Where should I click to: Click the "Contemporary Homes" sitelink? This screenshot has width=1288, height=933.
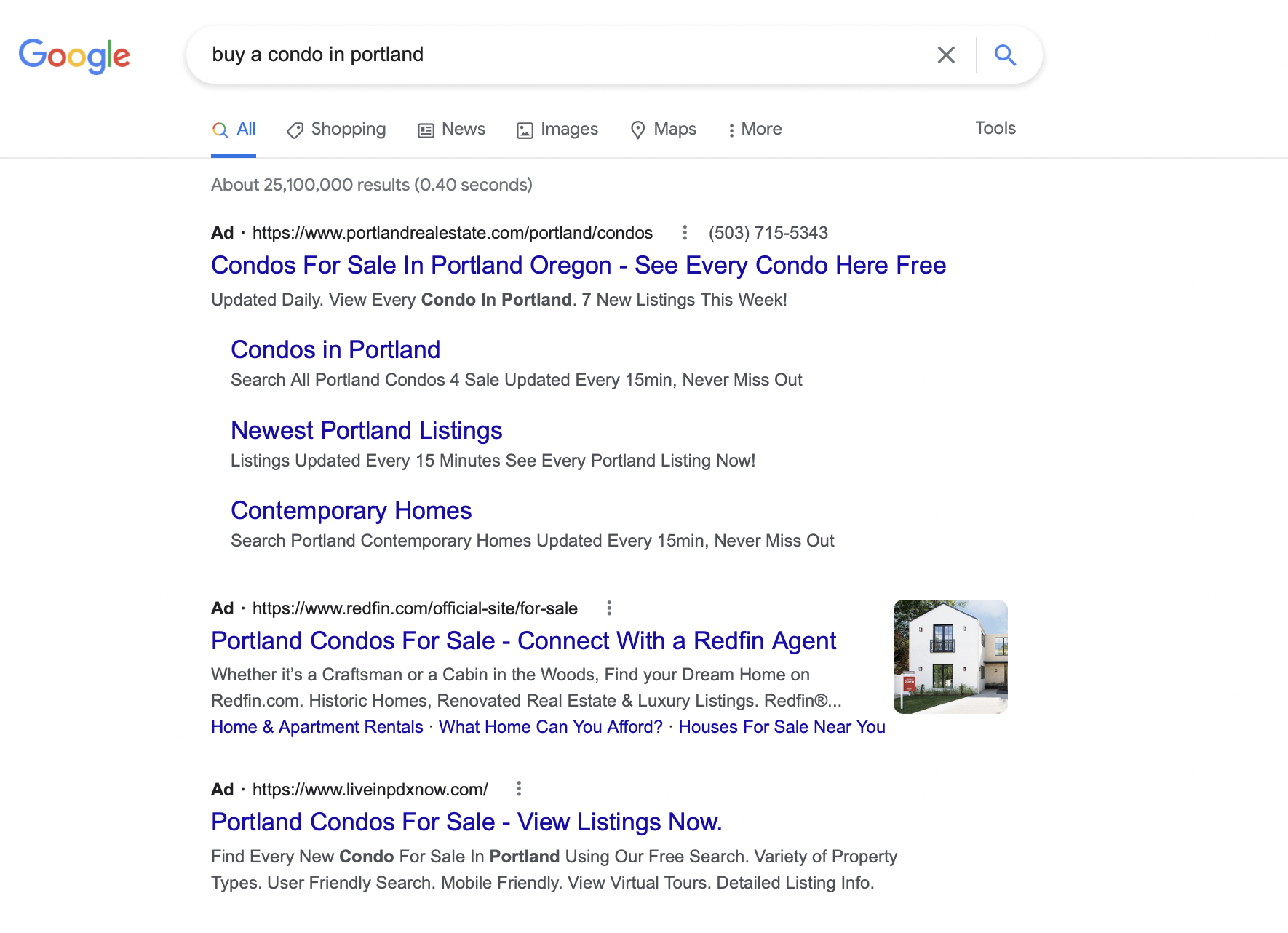[x=351, y=511]
